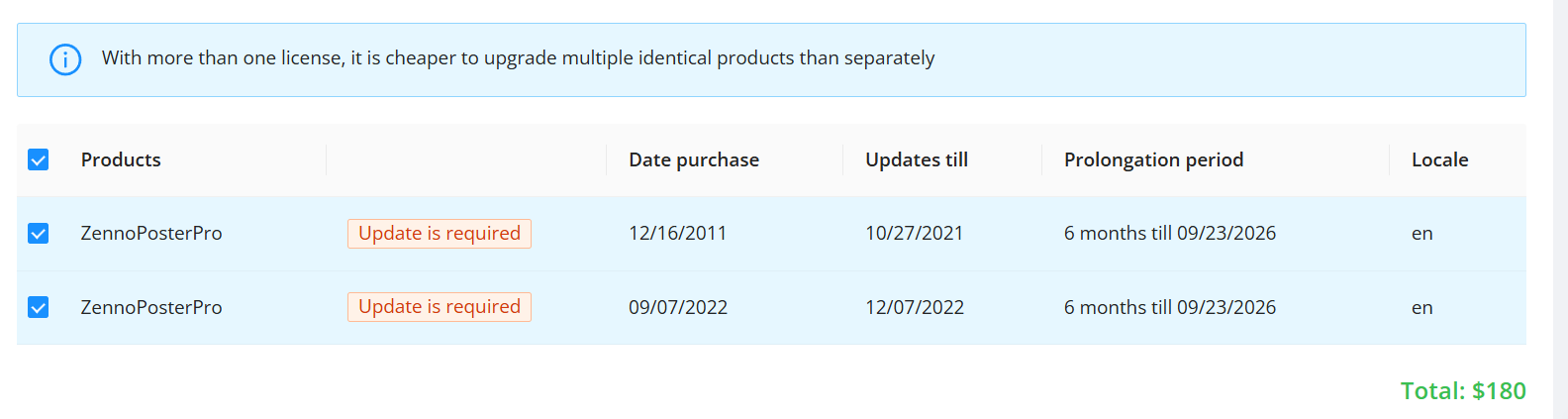
Task: Uncheck the ZennoPosterPro purchased 12/16/2011 checkbox
Action: pos(39,234)
